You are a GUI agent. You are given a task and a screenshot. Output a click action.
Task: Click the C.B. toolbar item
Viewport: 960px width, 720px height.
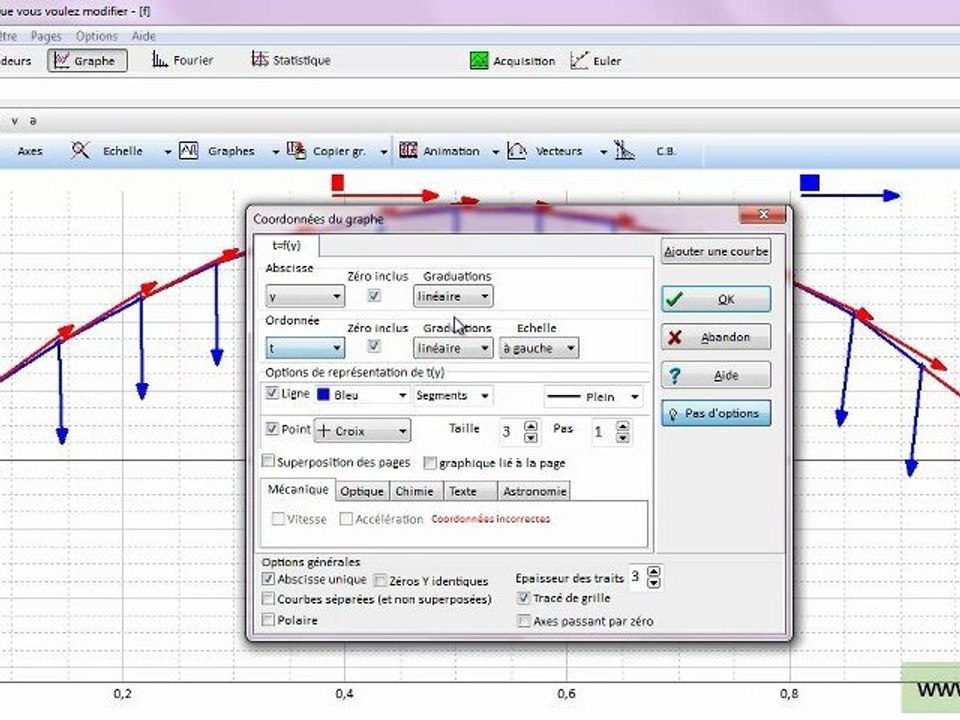666,151
